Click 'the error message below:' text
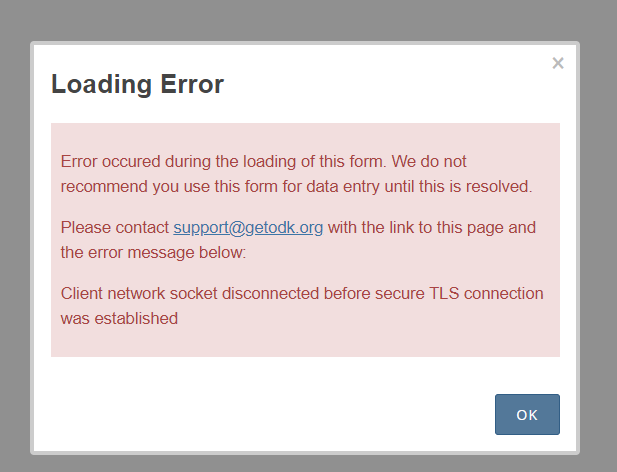 (x=153, y=253)
